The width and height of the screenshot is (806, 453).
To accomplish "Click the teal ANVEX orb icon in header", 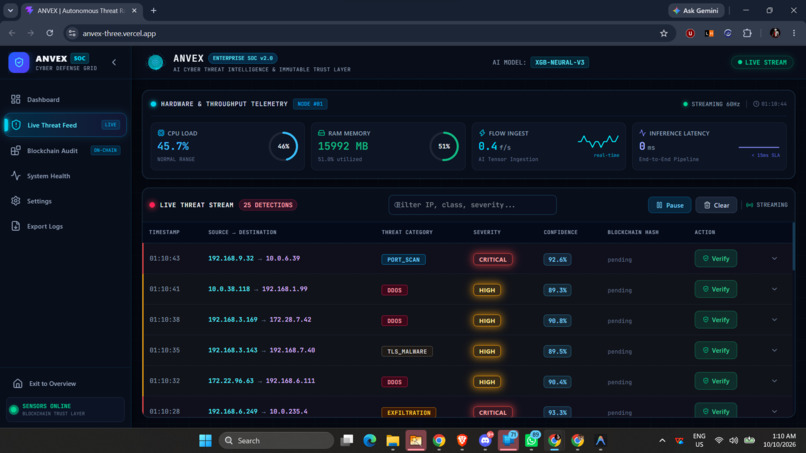I will (x=155, y=62).
